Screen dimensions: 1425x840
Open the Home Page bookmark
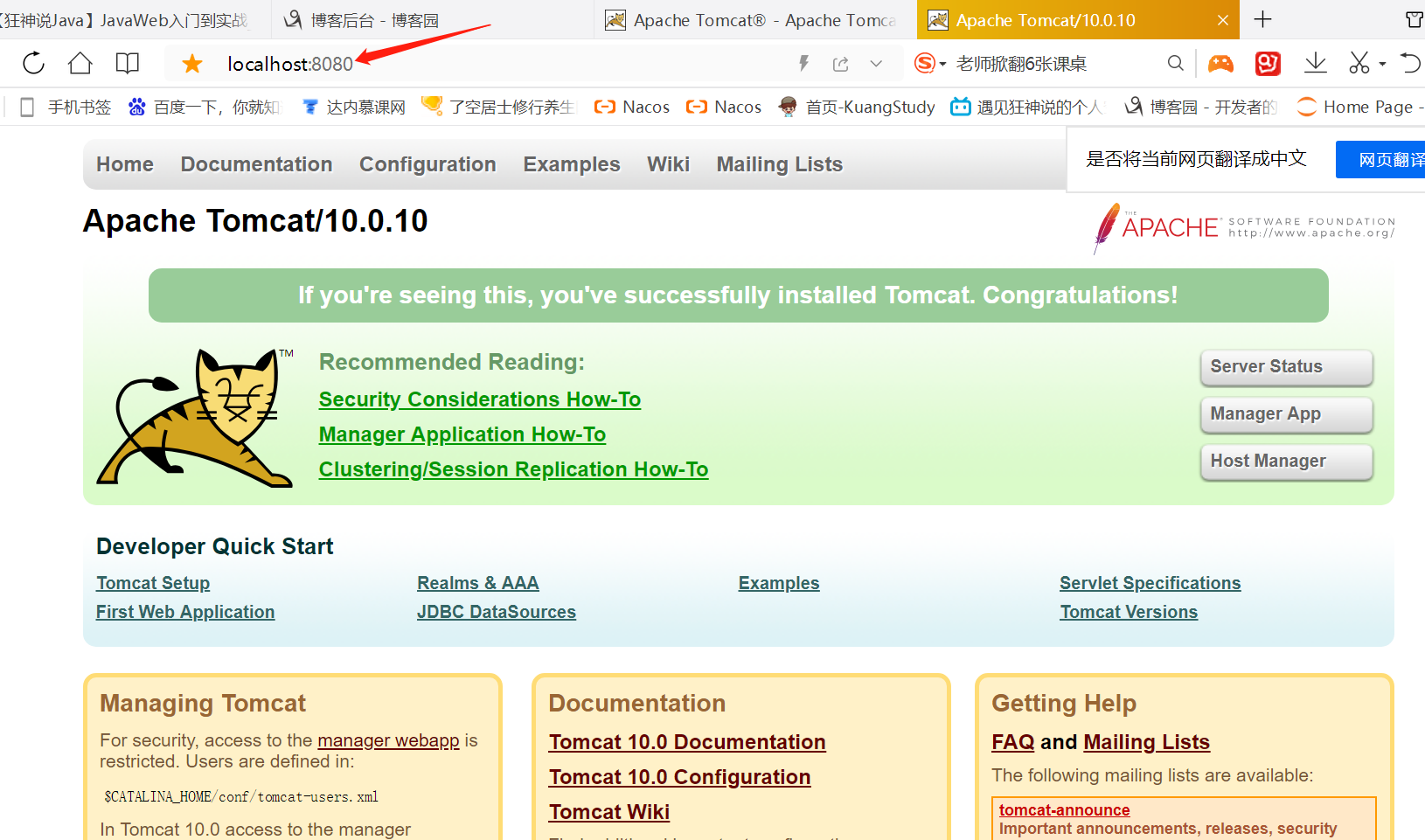tap(1359, 107)
